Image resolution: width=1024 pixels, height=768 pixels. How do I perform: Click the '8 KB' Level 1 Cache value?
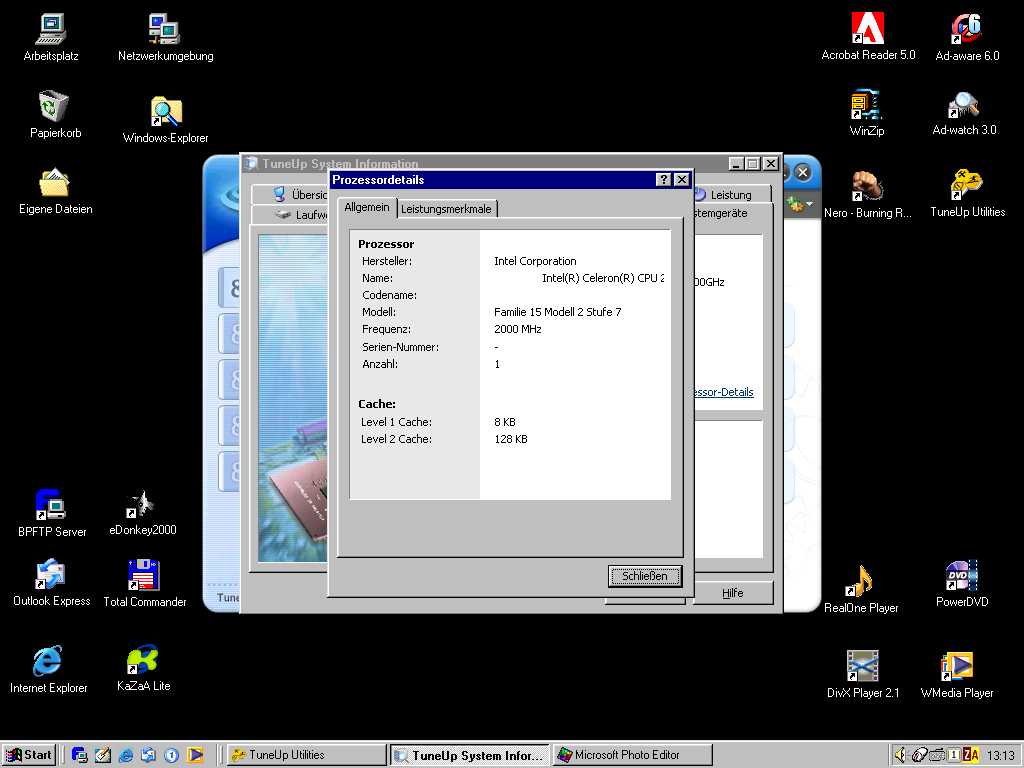[x=505, y=422]
